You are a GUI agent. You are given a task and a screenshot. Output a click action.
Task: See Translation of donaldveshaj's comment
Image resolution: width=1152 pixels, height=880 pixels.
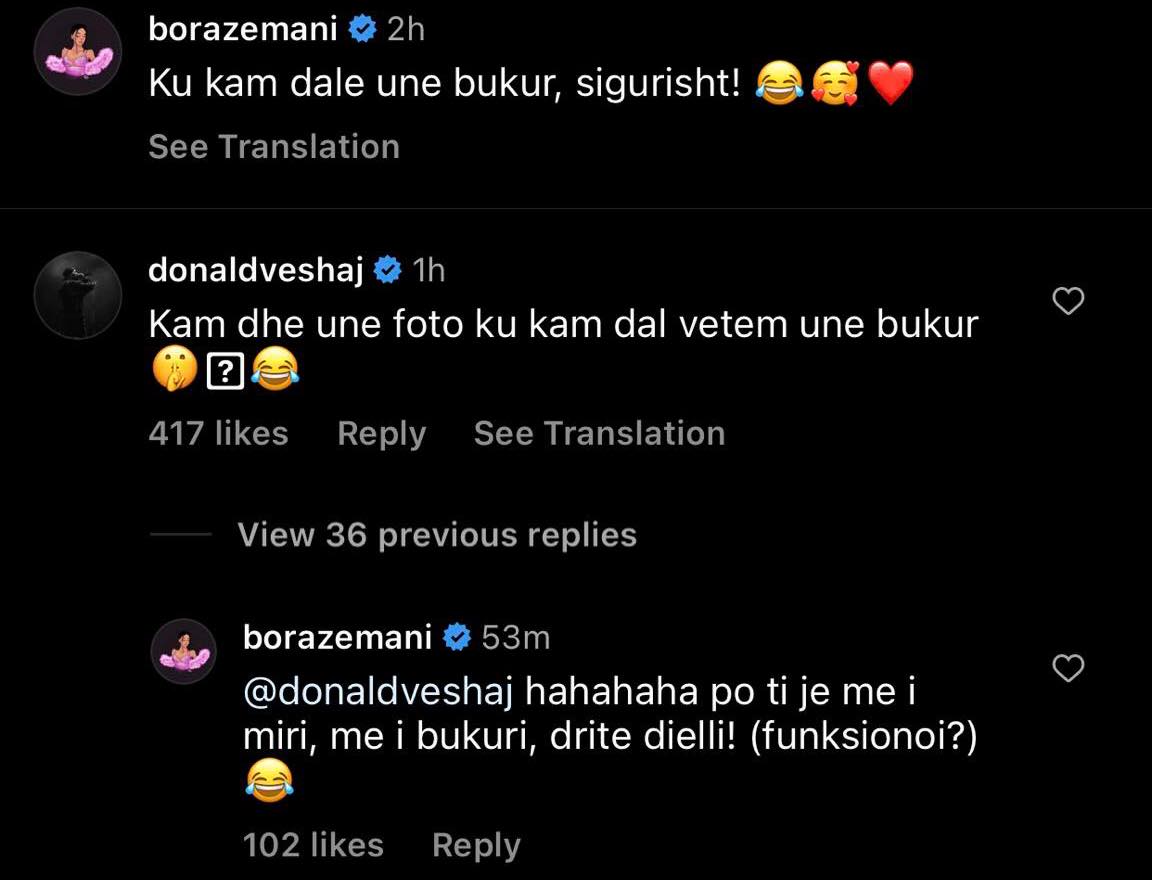600,433
